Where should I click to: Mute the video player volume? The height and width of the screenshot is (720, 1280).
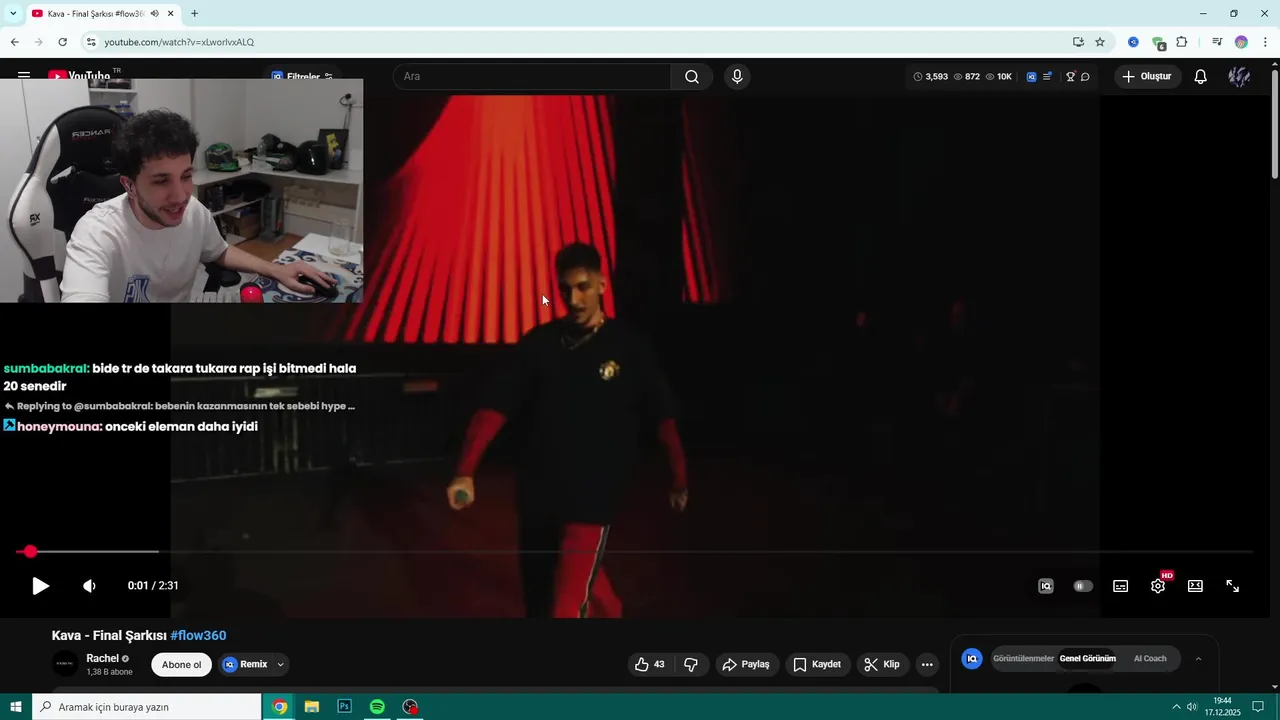point(89,586)
